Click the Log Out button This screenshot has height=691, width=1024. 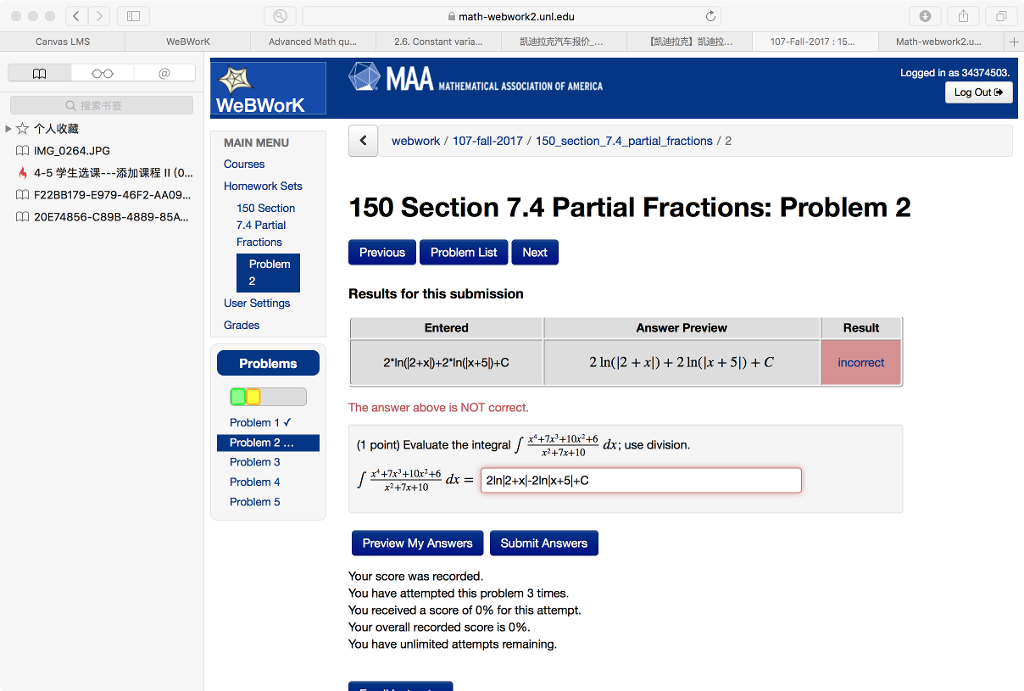tap(978, 93)
